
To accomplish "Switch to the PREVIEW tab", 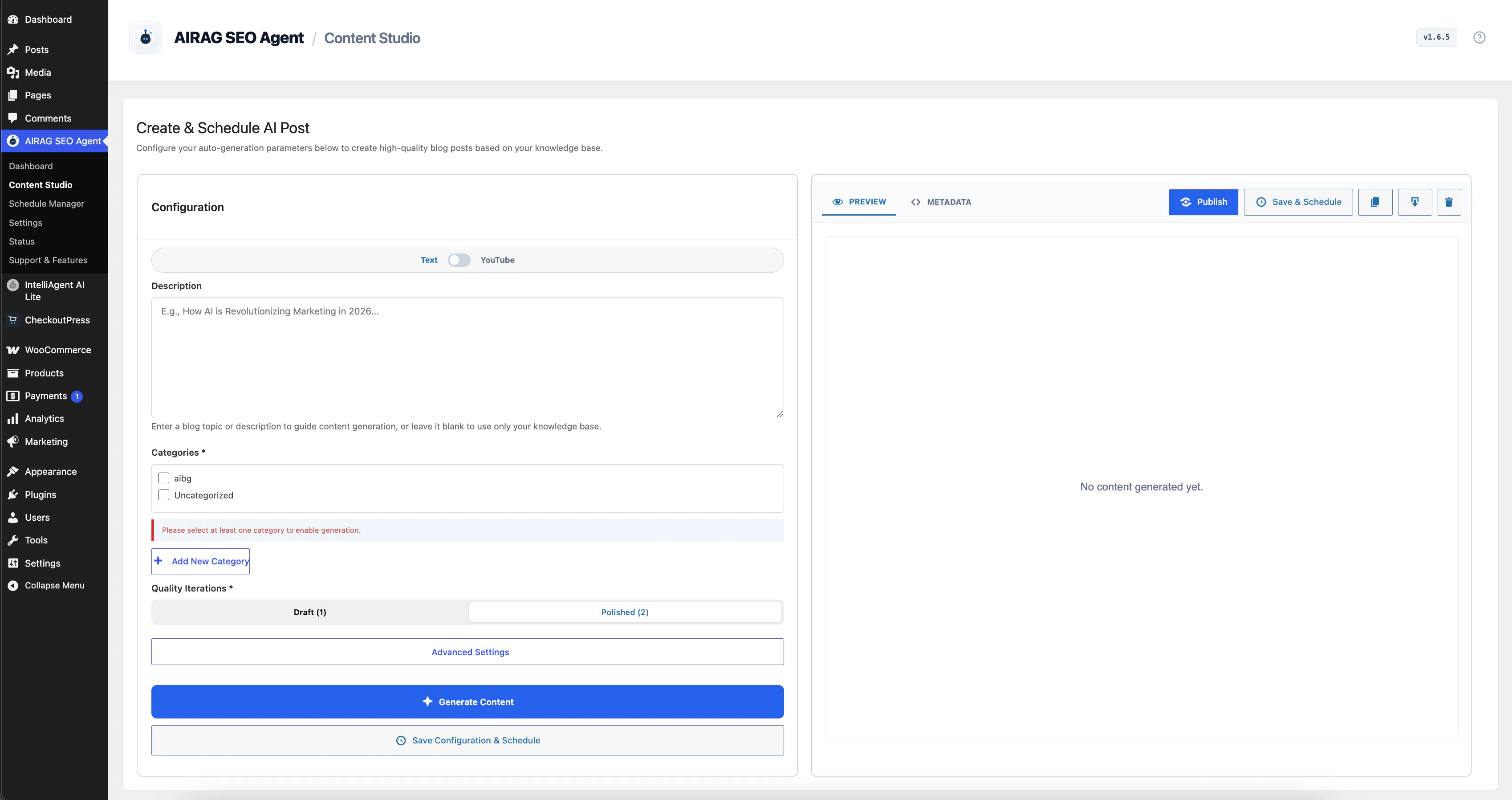I will [859, 201].
